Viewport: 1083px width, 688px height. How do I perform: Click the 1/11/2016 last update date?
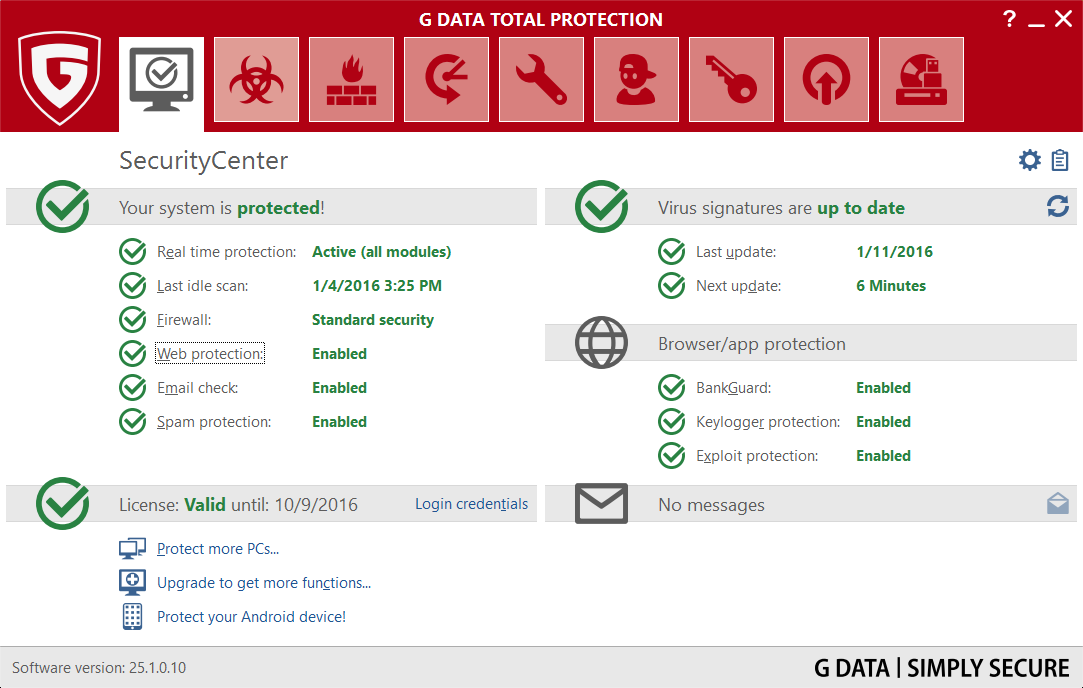click(894, 252)
